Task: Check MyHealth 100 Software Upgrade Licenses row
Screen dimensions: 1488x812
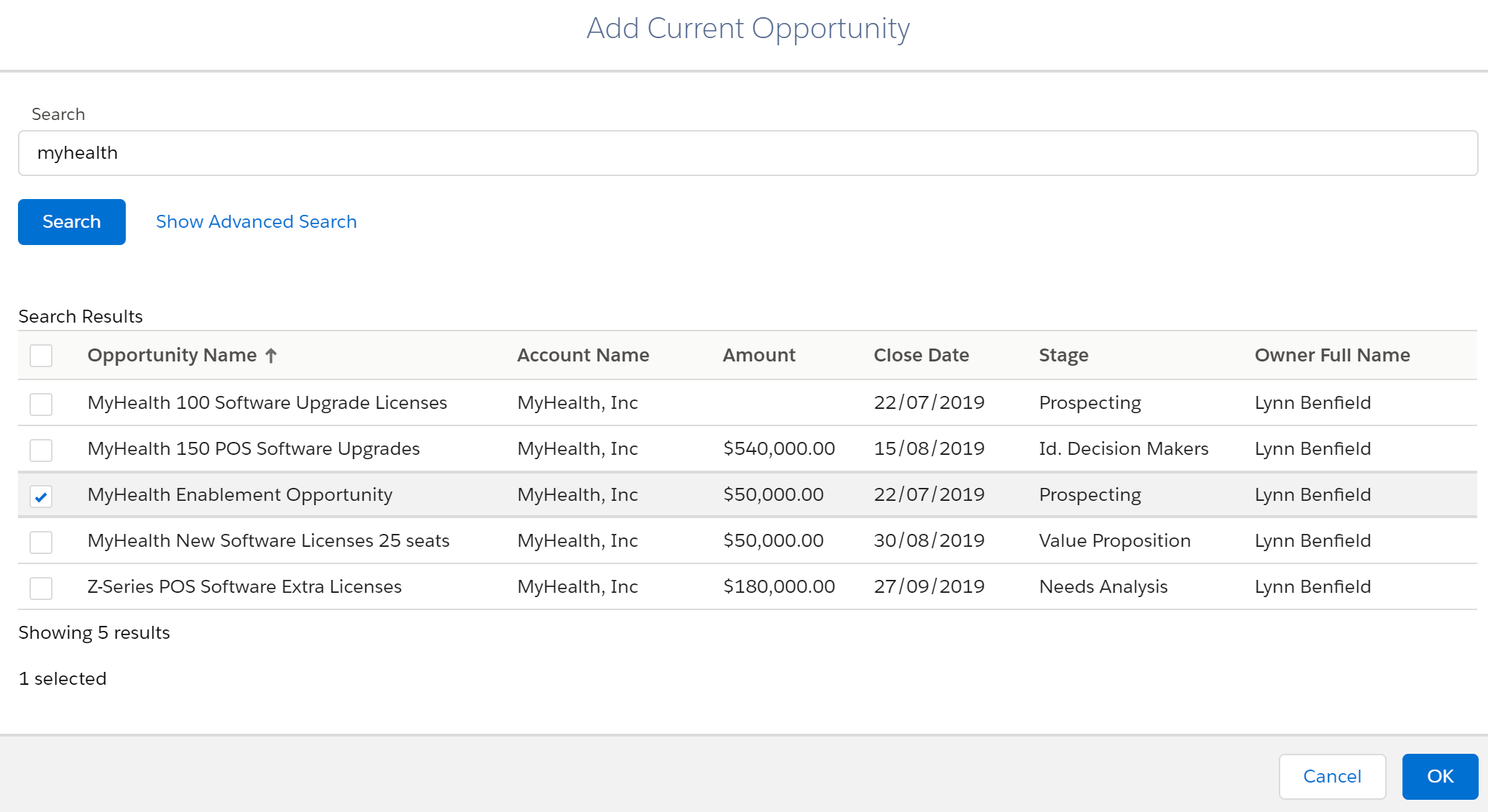Action: [x=41, y=404]
